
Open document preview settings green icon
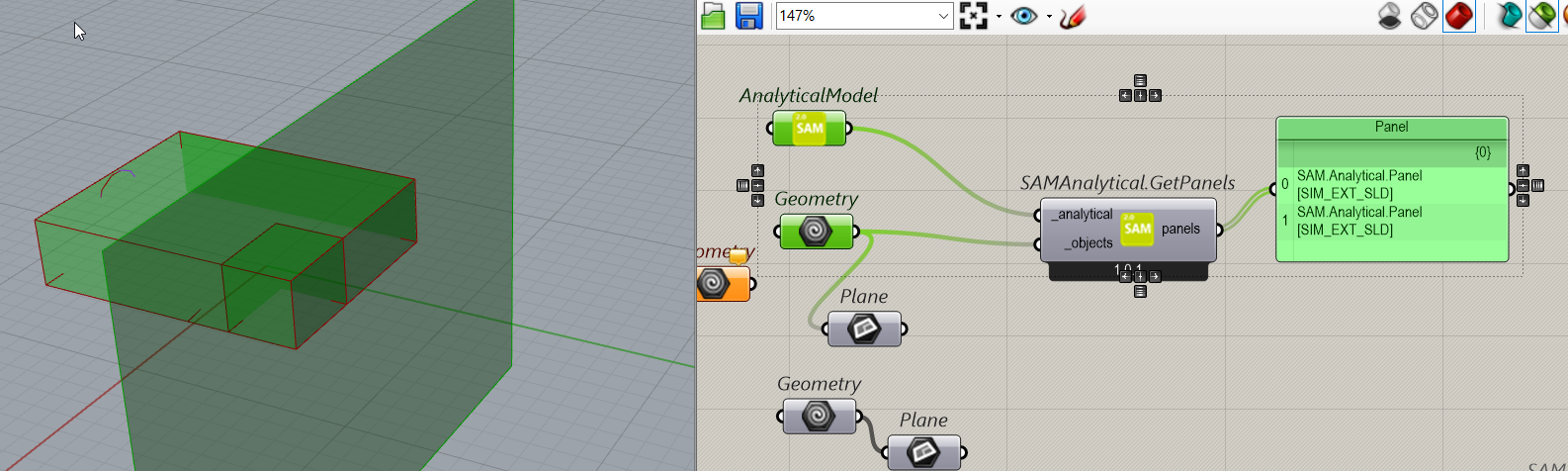(1542, 16)
